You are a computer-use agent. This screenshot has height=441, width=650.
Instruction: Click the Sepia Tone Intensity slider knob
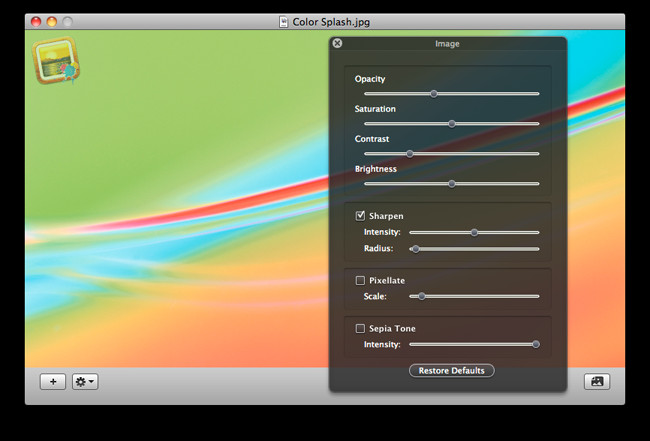tap(536, 344)
